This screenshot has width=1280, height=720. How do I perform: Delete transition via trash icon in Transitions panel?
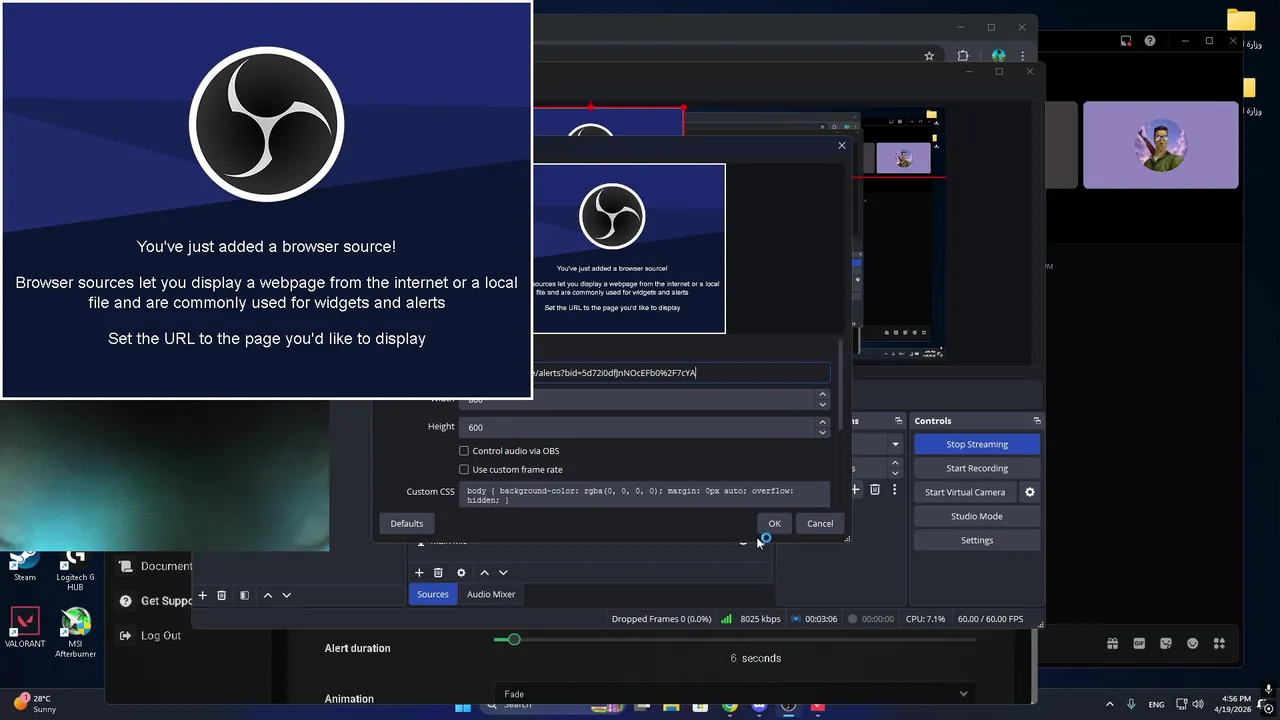point(875,490)
